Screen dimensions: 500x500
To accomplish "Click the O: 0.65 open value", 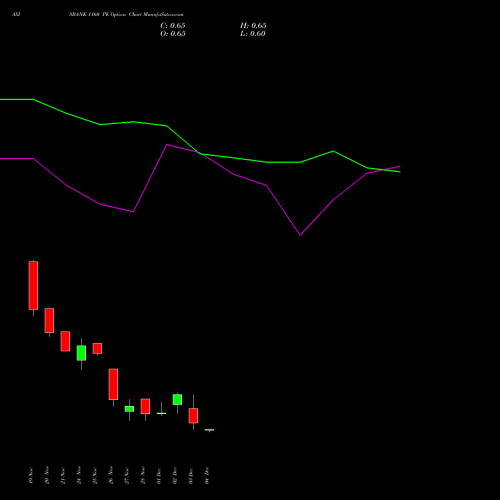I will click(173, 34).
